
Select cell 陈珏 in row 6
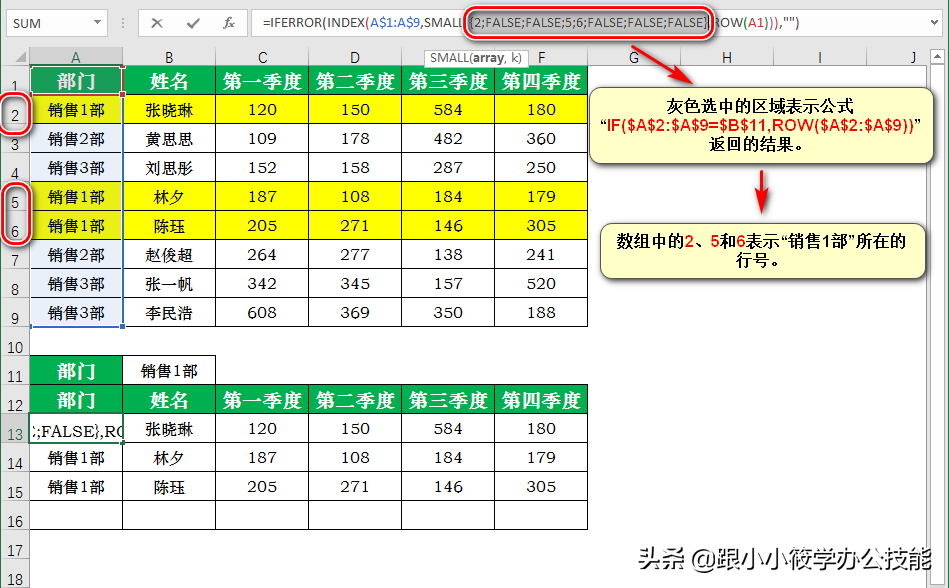pyautogui.click(x=169, y=226)
